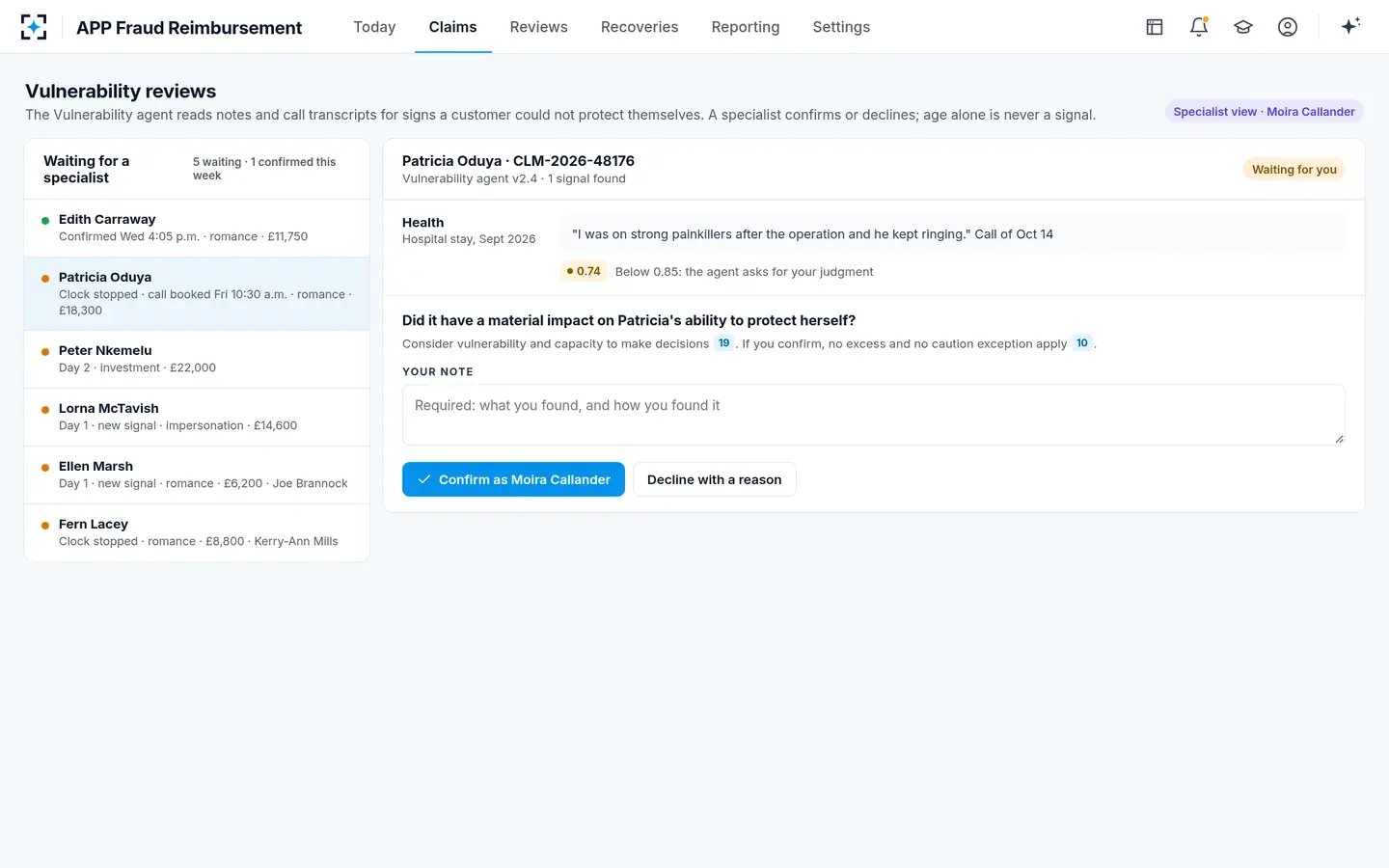Click the 'Hospital stay, Sept 2026' text
Screen dimensions: 1389x868
[469, 239]
